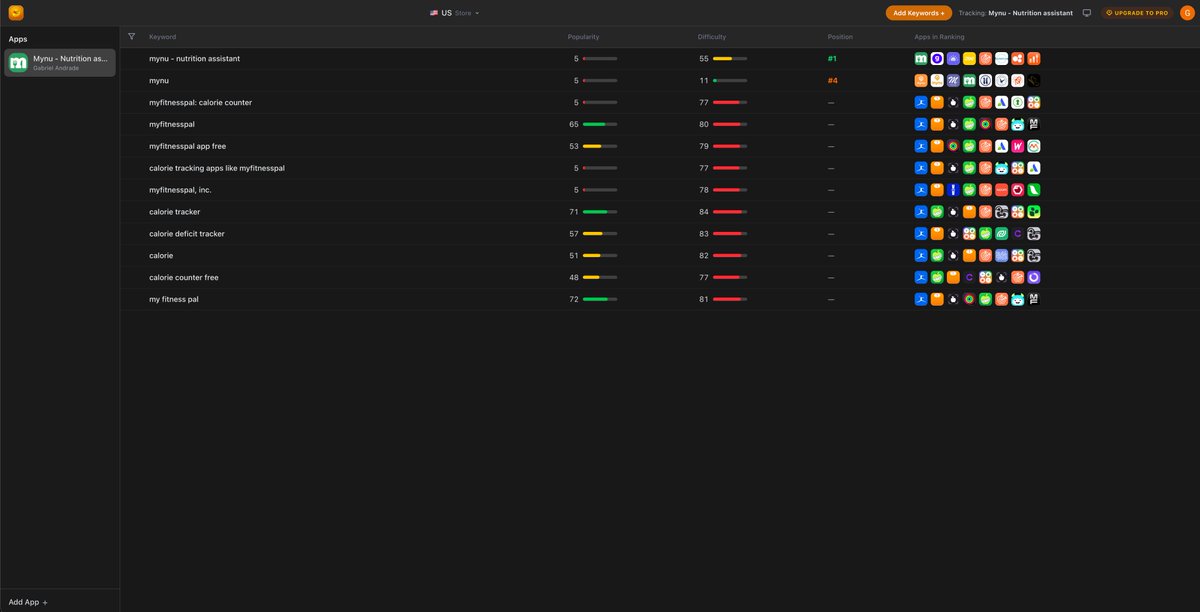
Task: Click white triangle A icon in "myfitnesspal: calorie counter" row
Action: click(1001, 102)
